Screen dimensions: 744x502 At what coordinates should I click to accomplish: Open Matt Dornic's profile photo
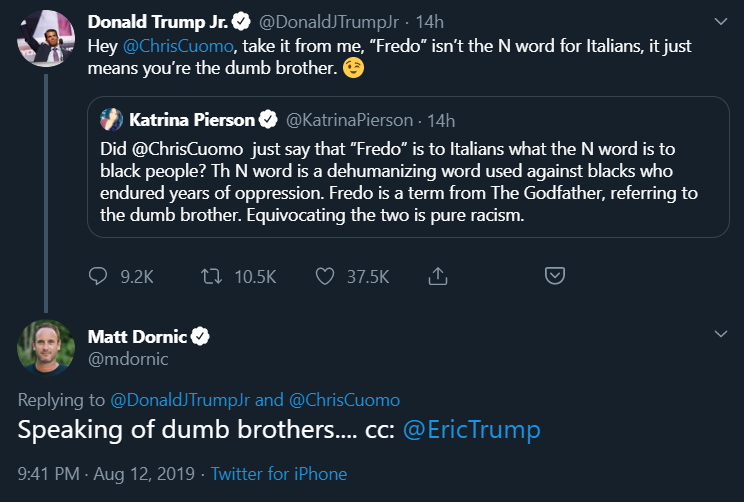pos(46,348)
